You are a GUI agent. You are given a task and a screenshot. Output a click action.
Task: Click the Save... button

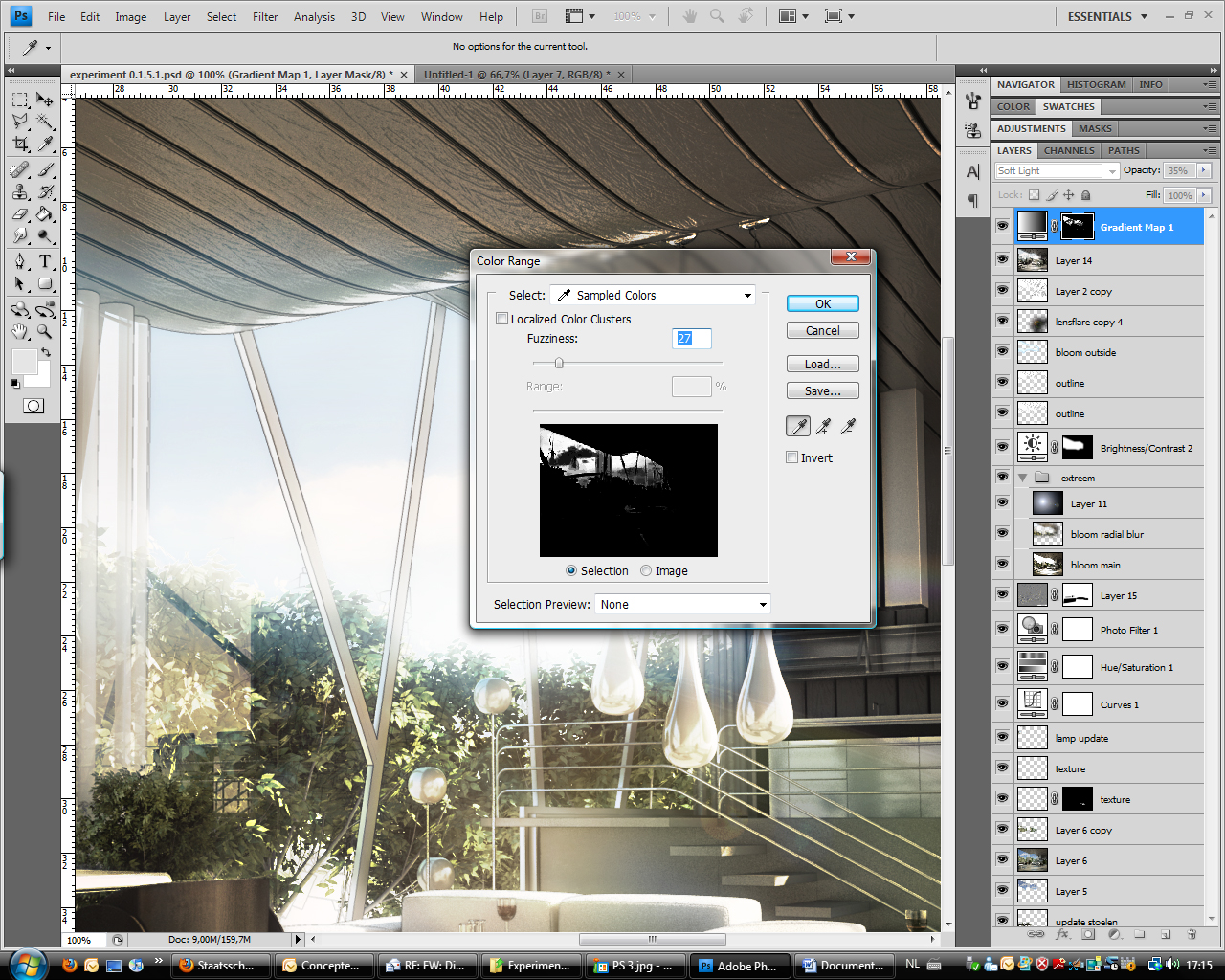point(823,390)
